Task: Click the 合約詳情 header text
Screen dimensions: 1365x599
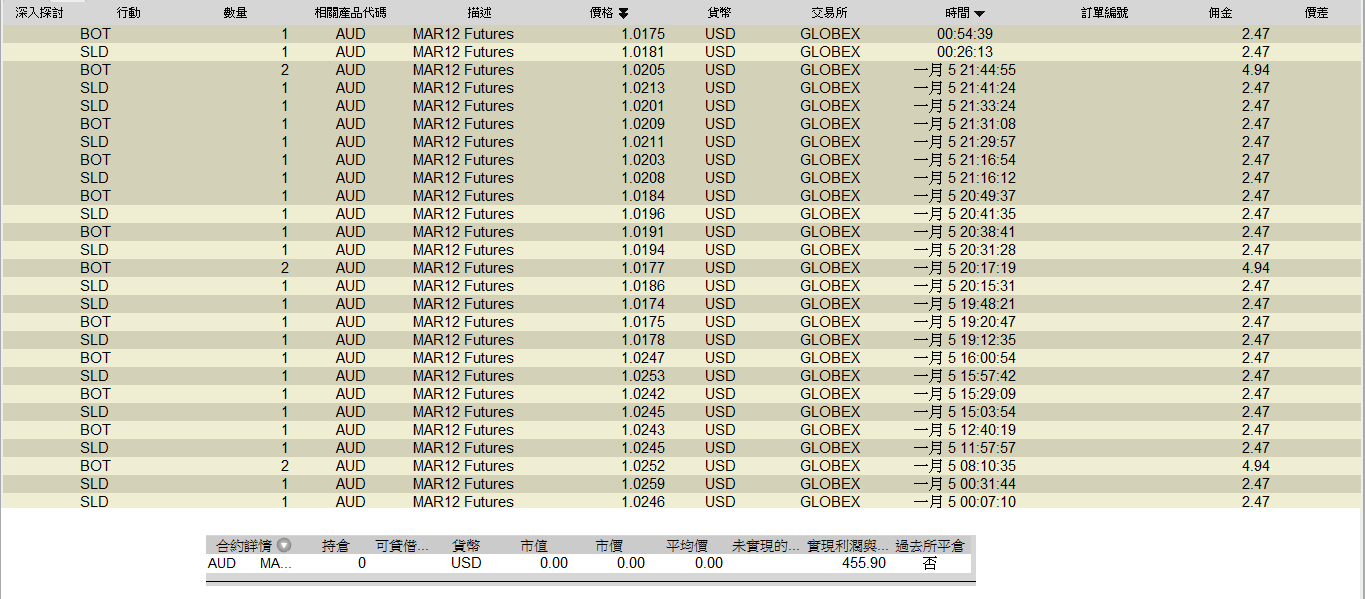Action: [244, 546]
